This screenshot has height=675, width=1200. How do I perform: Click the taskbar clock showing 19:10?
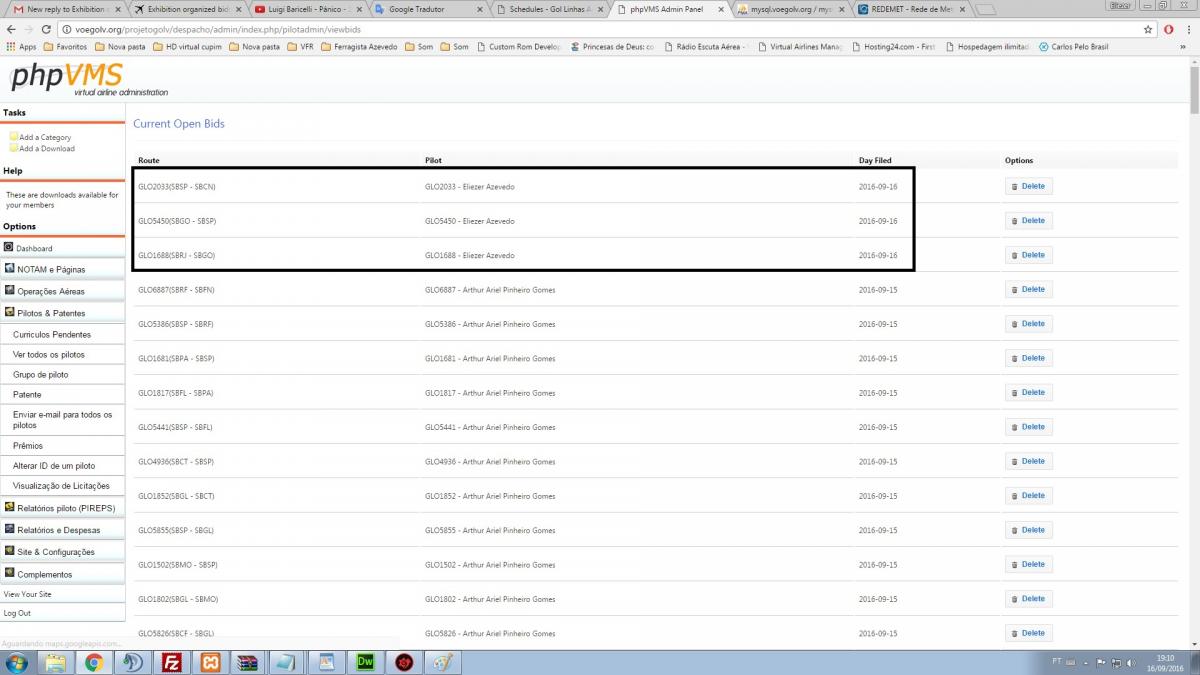pos(1166,662)
